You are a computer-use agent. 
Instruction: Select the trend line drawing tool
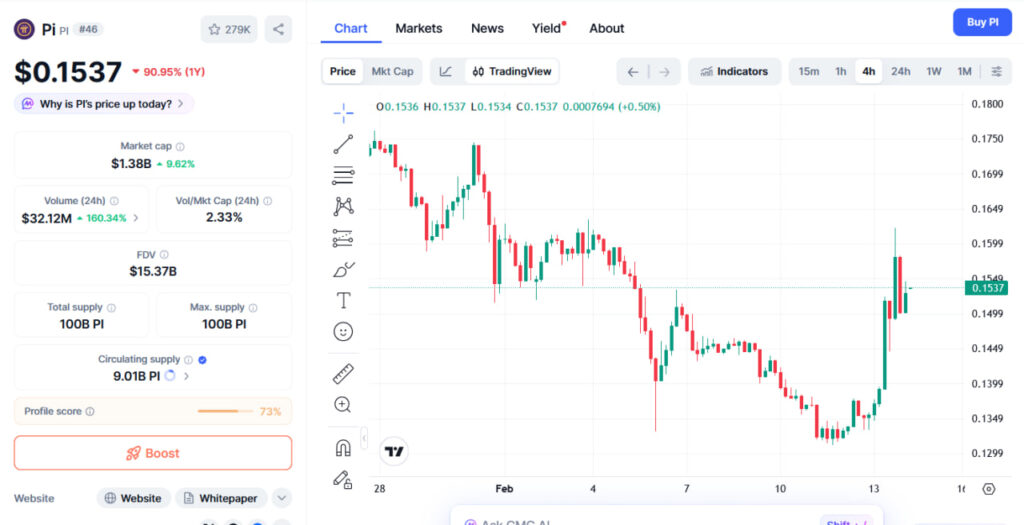point(343,144)
